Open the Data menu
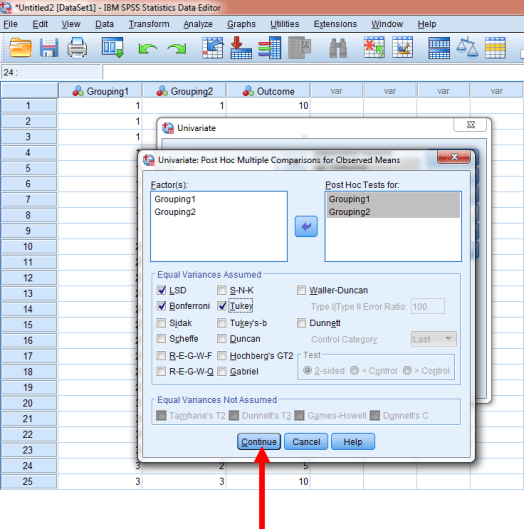Viewport: 524px width, 529px height. click(x=104, y=24)
